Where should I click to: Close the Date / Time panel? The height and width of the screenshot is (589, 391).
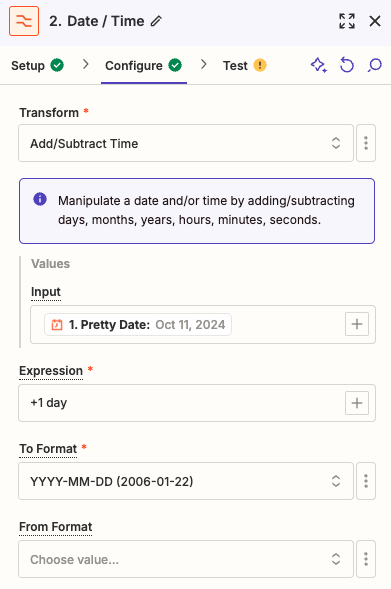375,21
